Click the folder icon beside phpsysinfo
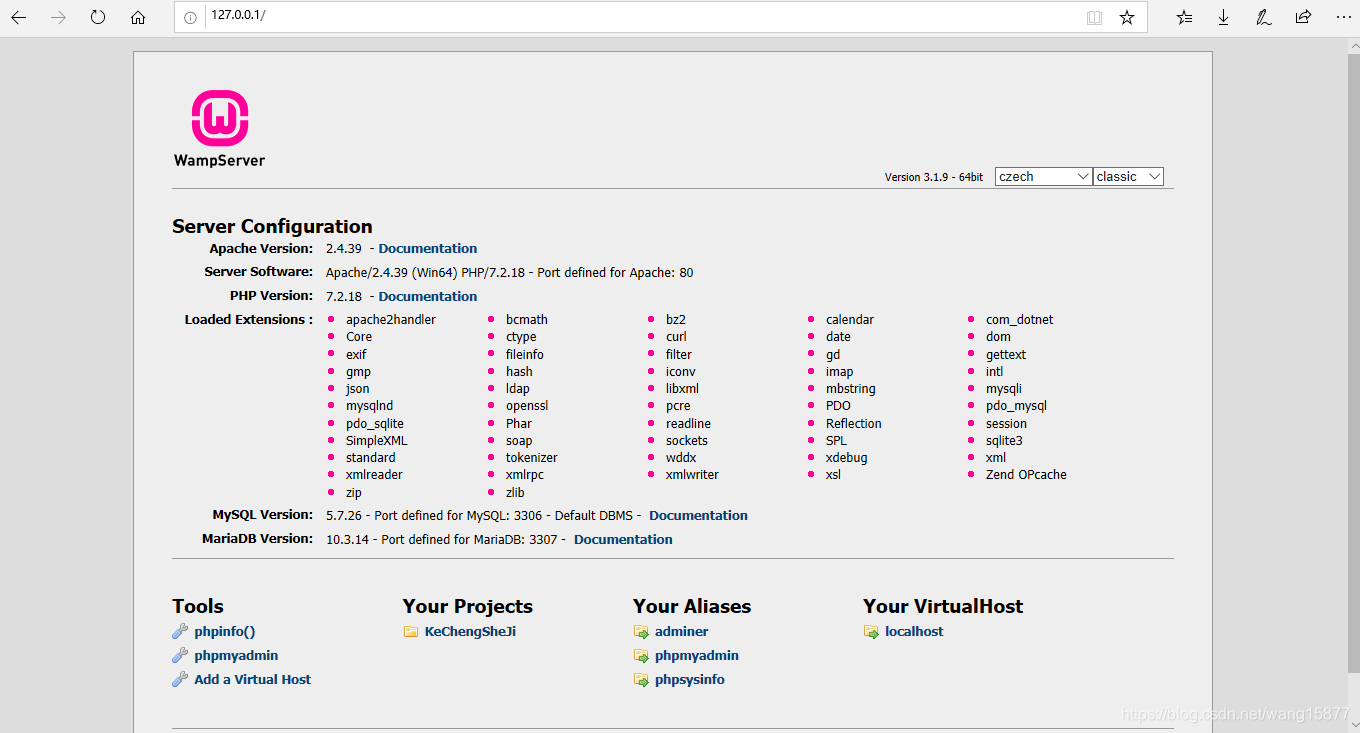 pyautogui.click(x=641, y=680)
